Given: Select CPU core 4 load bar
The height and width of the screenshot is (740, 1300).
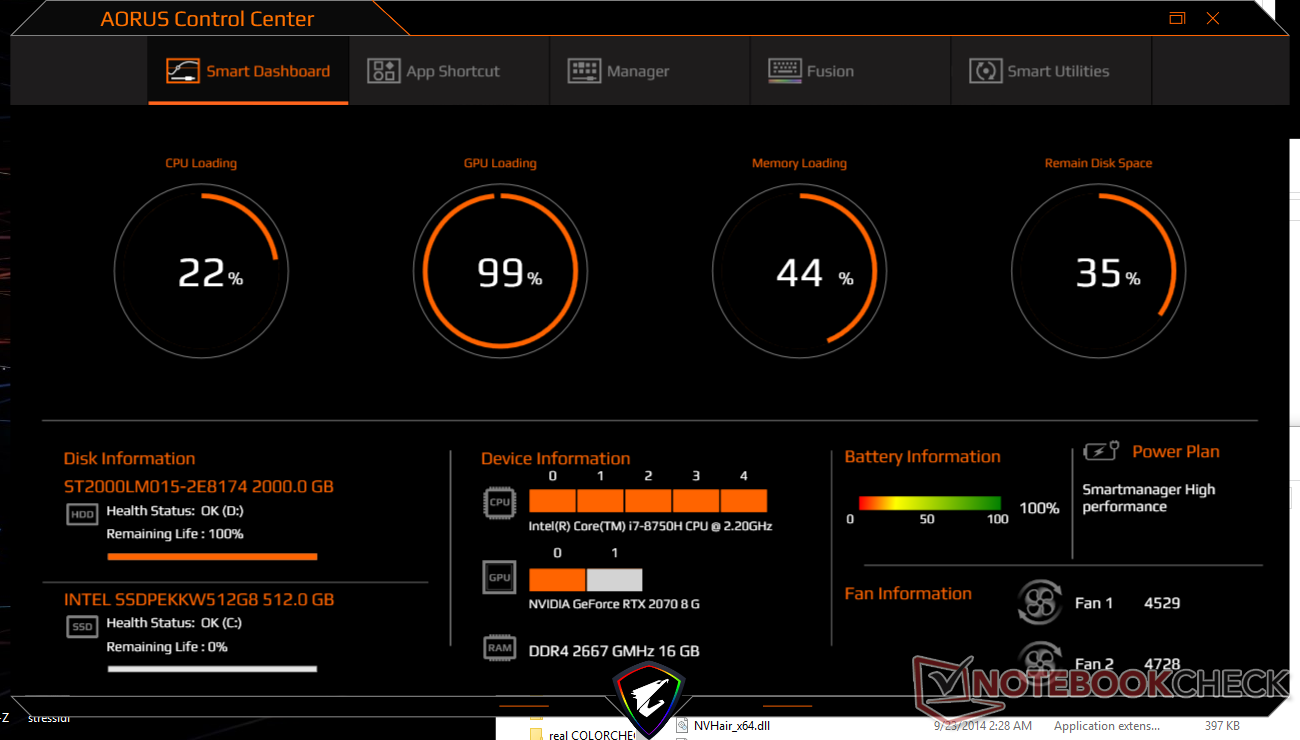Looking at the screenshot, I should pos(744,501).
